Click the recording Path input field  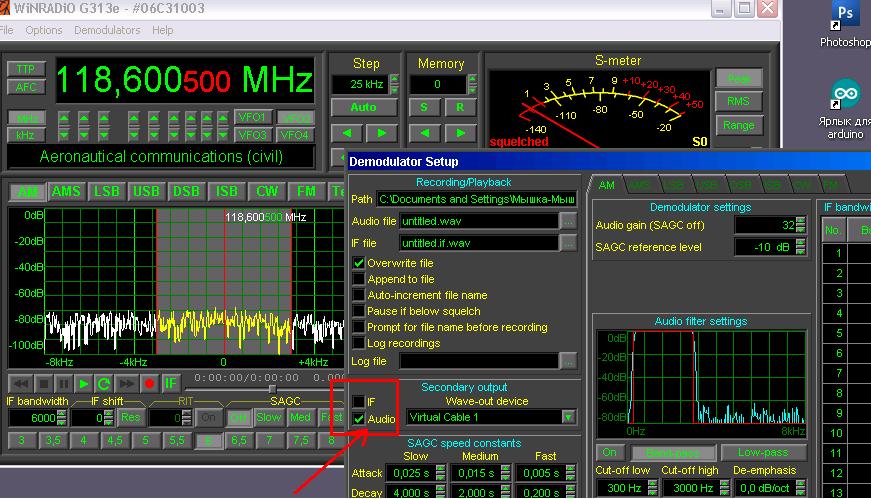point(476,199)
